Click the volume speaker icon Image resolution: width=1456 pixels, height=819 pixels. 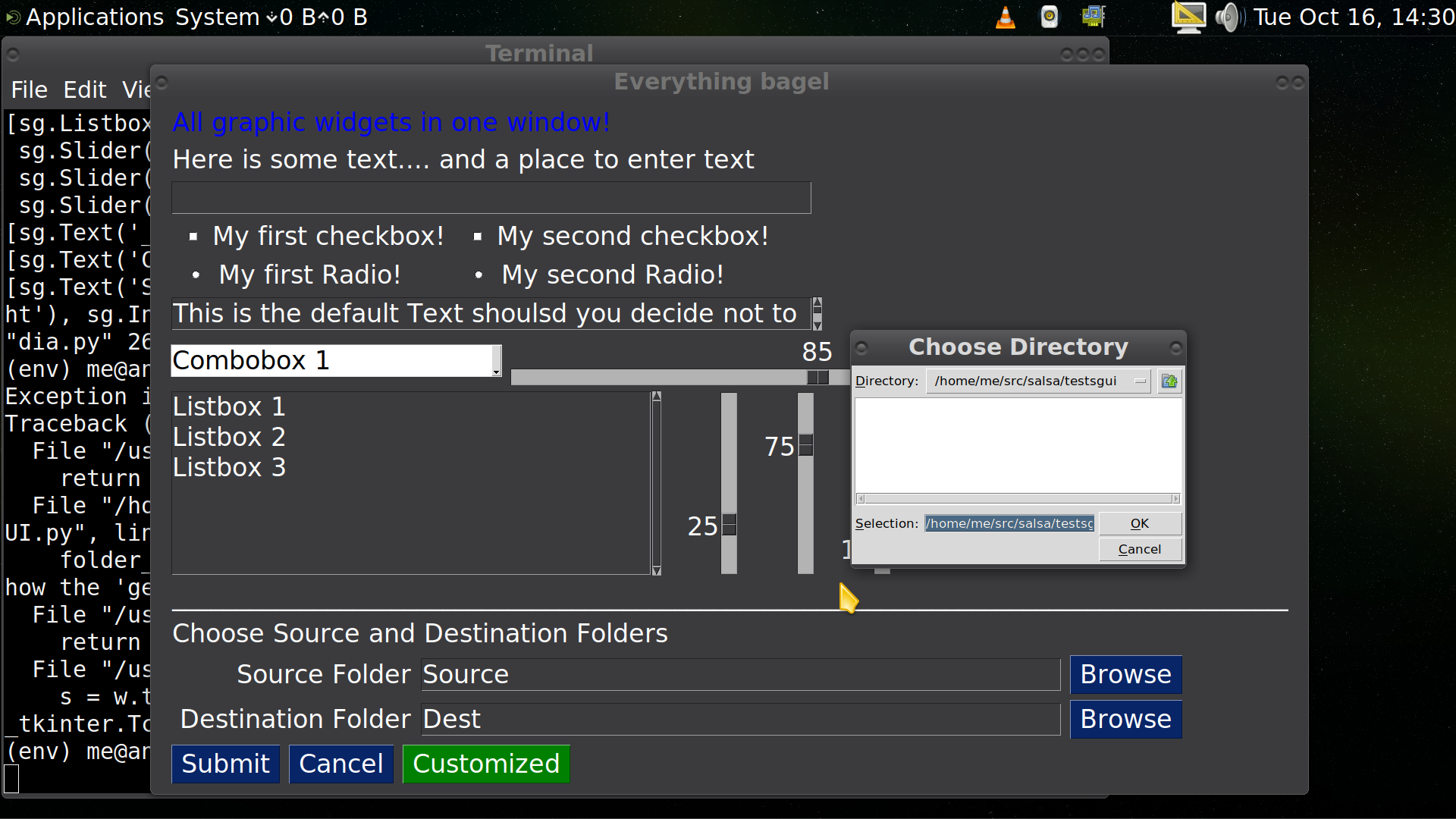point(1228,17)
